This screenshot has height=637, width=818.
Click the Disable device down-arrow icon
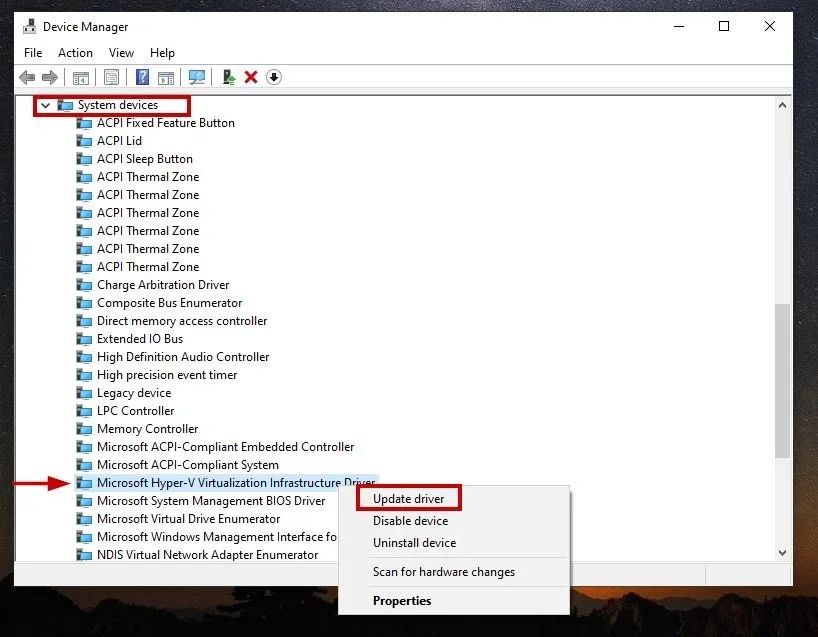click(274, 77)
